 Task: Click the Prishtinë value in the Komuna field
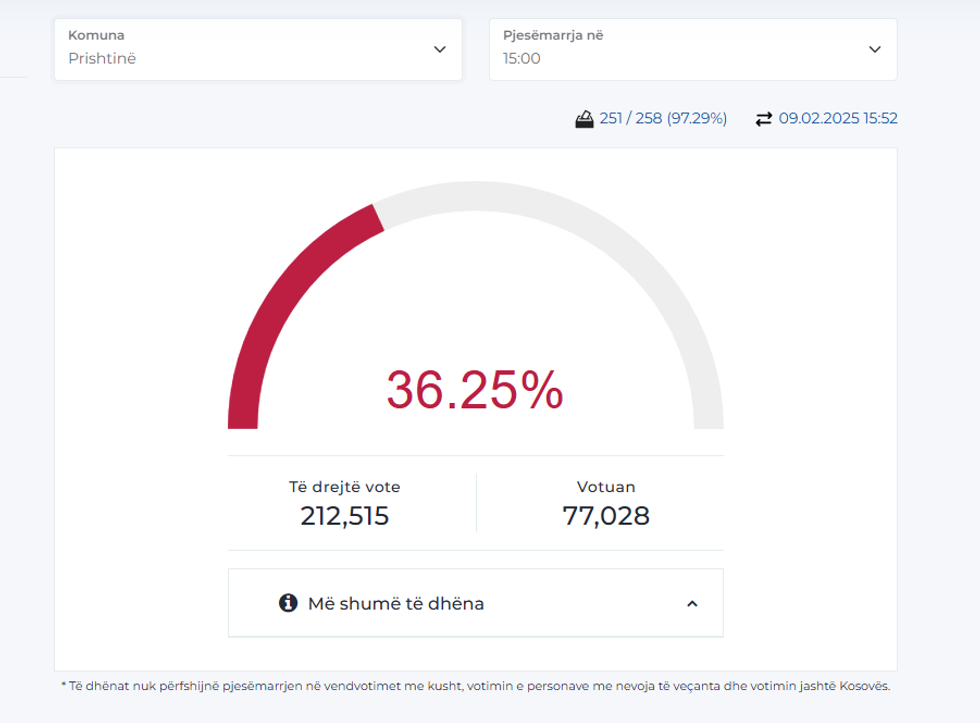tap(102, 59)
